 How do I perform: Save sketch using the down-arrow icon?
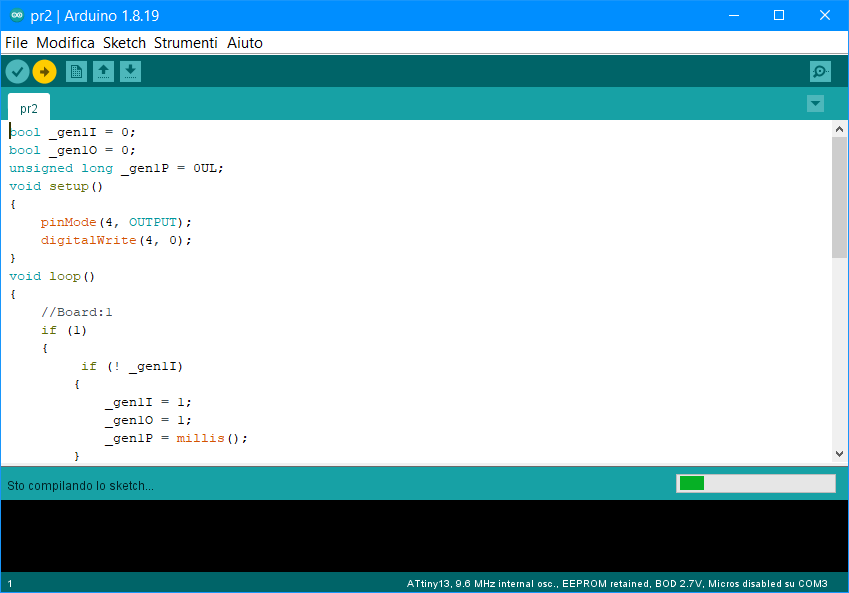pyautogui.click(x=130, y=71)
